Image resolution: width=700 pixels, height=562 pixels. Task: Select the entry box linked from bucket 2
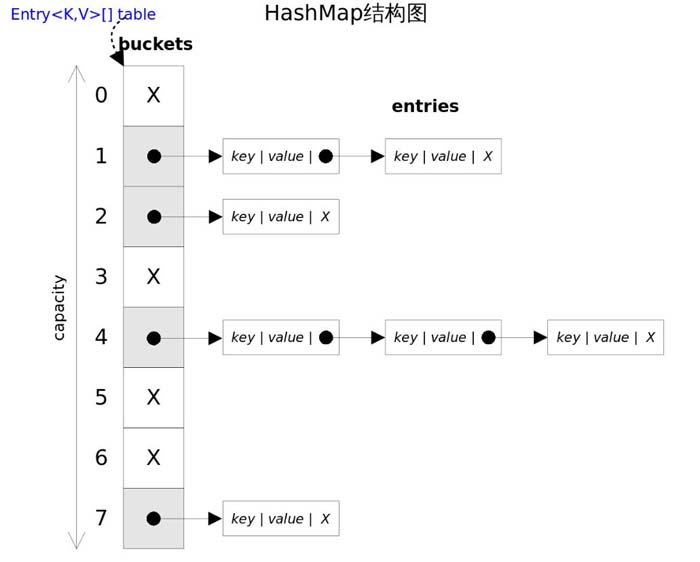click(281, 217)
